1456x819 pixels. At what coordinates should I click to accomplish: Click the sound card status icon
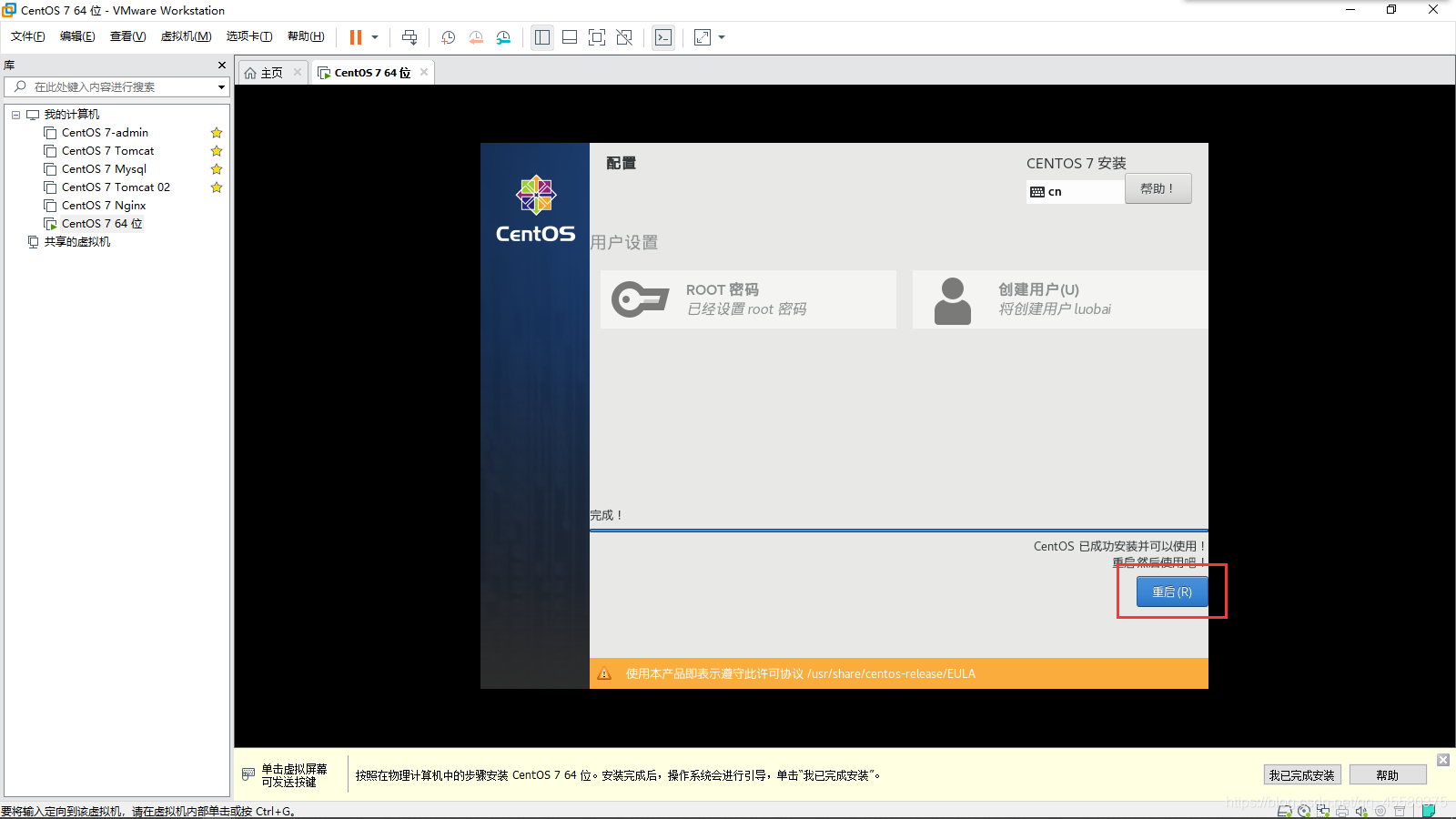point(1361,811)
